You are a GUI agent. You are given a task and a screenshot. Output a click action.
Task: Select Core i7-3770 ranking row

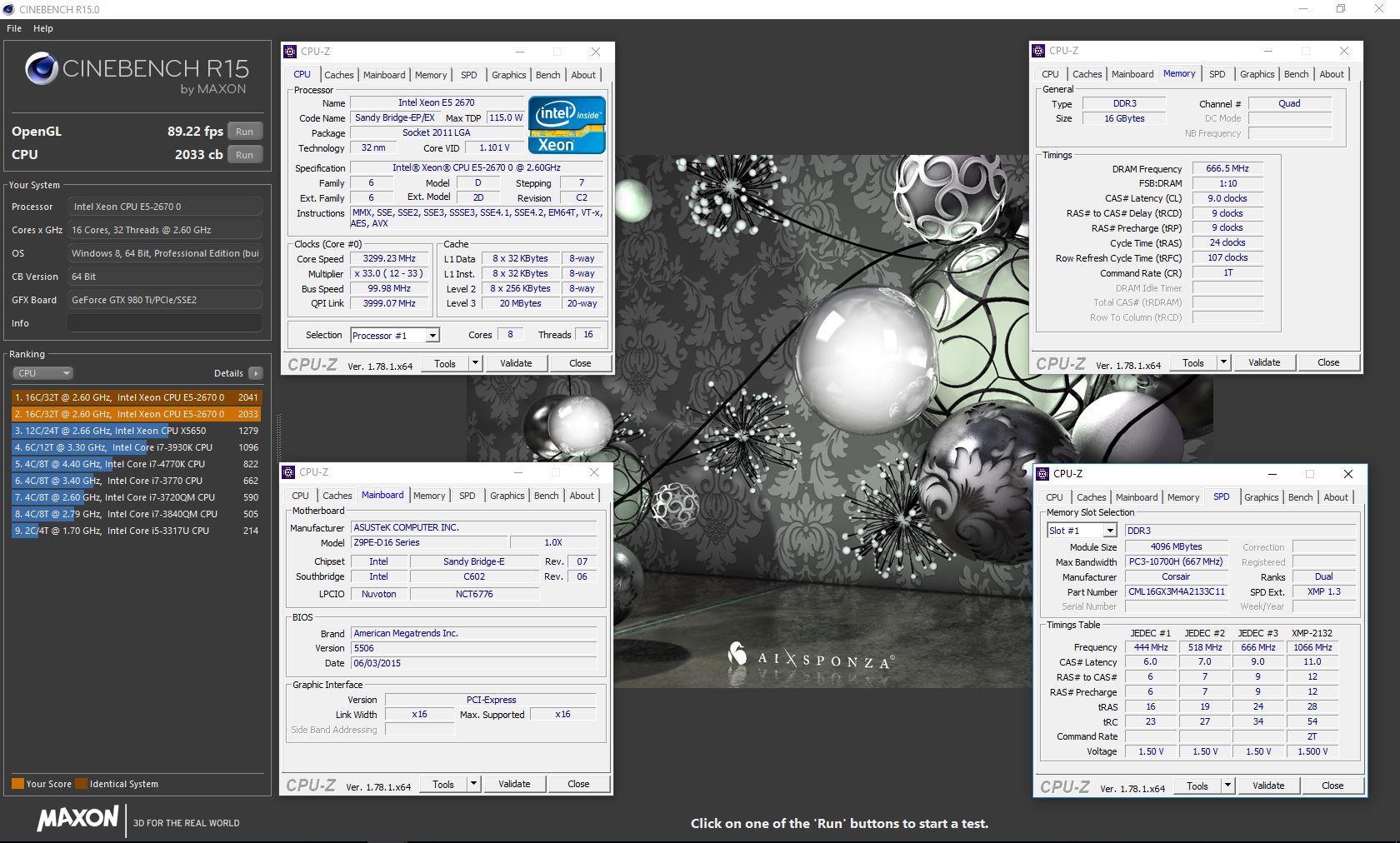pyautogui.click(x=137, y=481)
